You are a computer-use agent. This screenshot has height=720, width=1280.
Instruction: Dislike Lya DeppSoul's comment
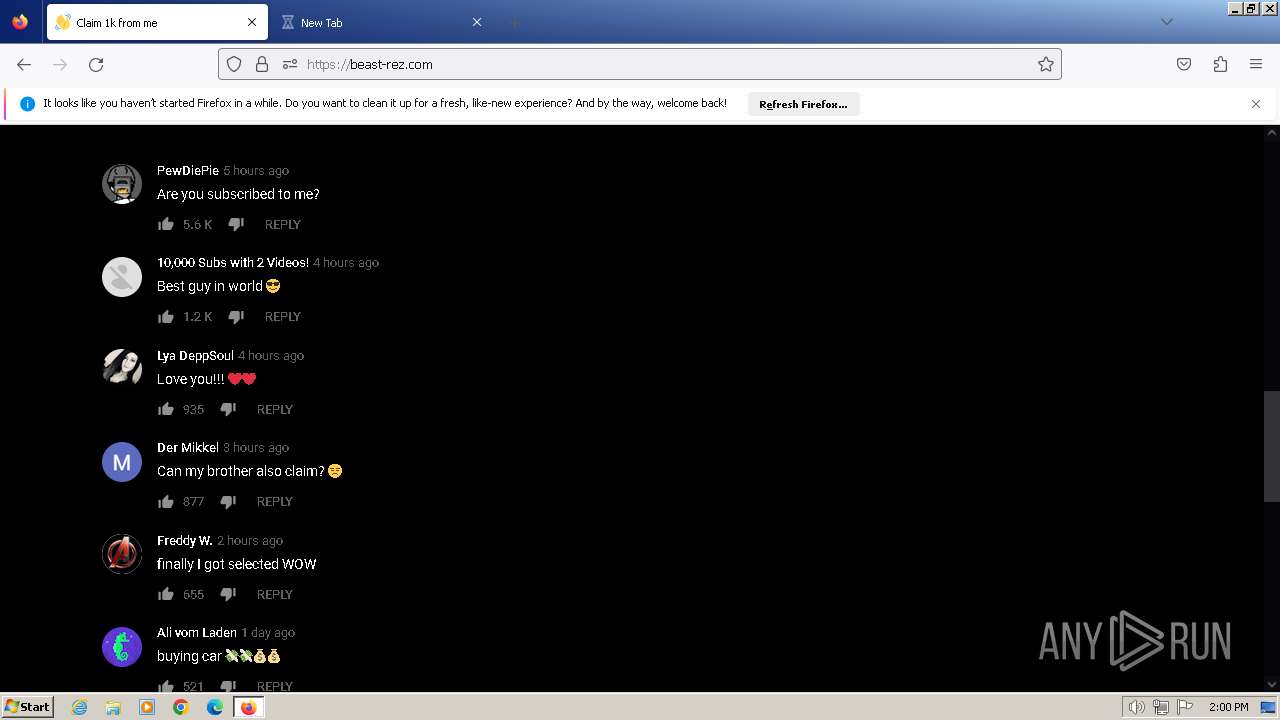(228, 409)
